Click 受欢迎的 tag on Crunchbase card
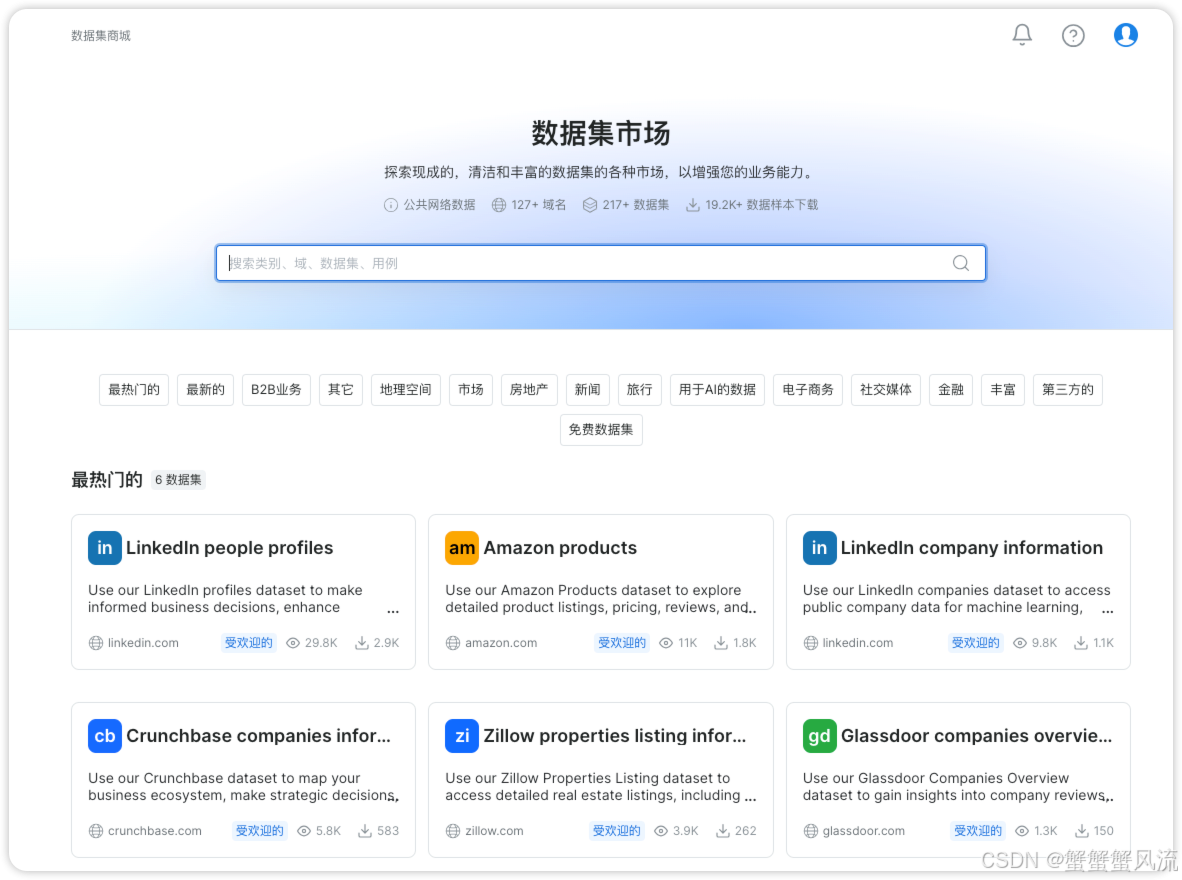The image size is (1182, 880). tap(259, 831)
